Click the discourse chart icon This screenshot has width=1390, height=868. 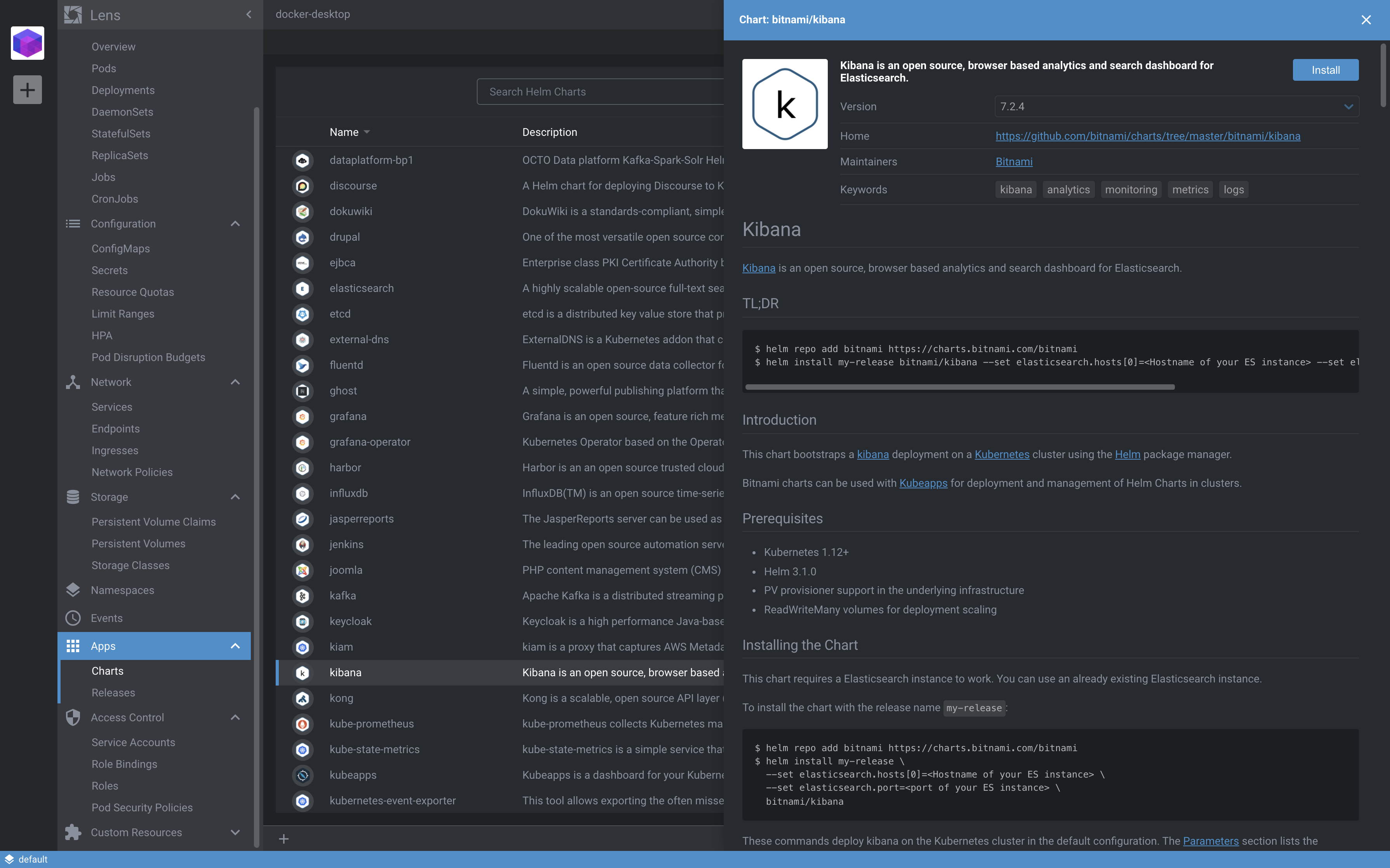tap(302, 186)
